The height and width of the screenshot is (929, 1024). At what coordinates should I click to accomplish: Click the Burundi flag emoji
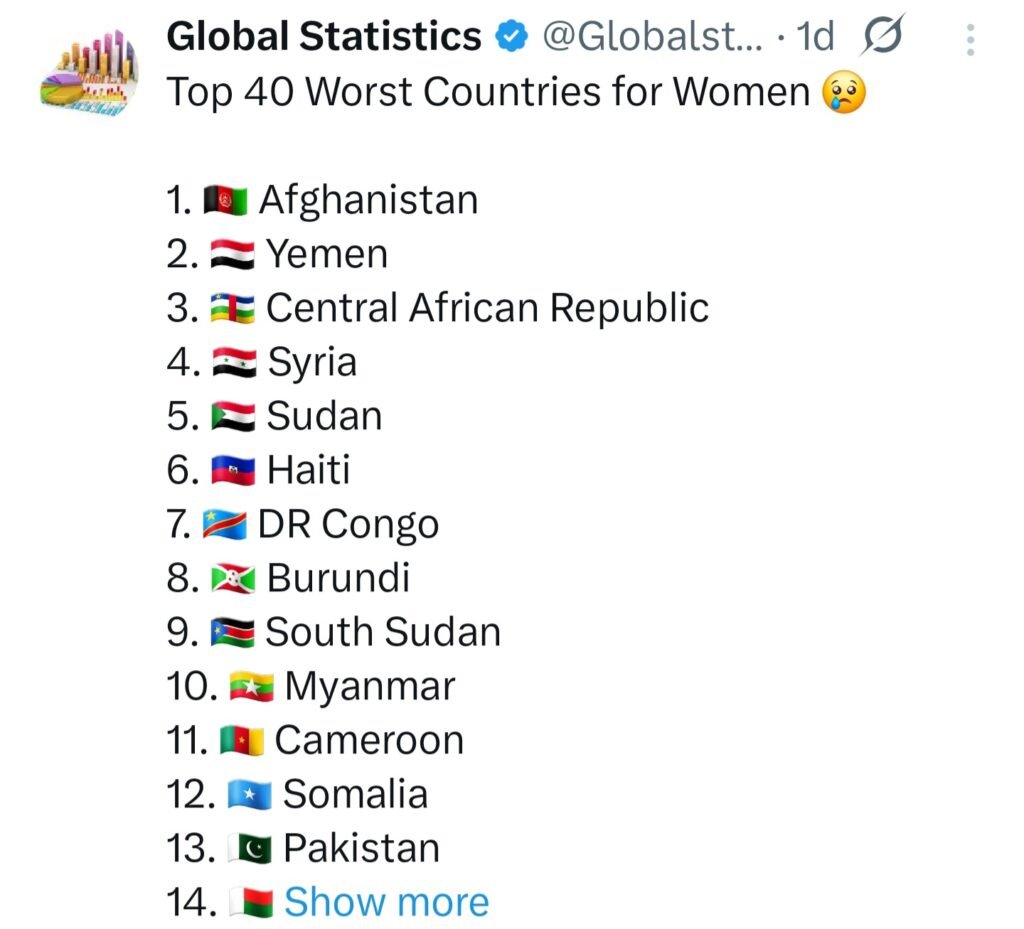tap(233, 579)
